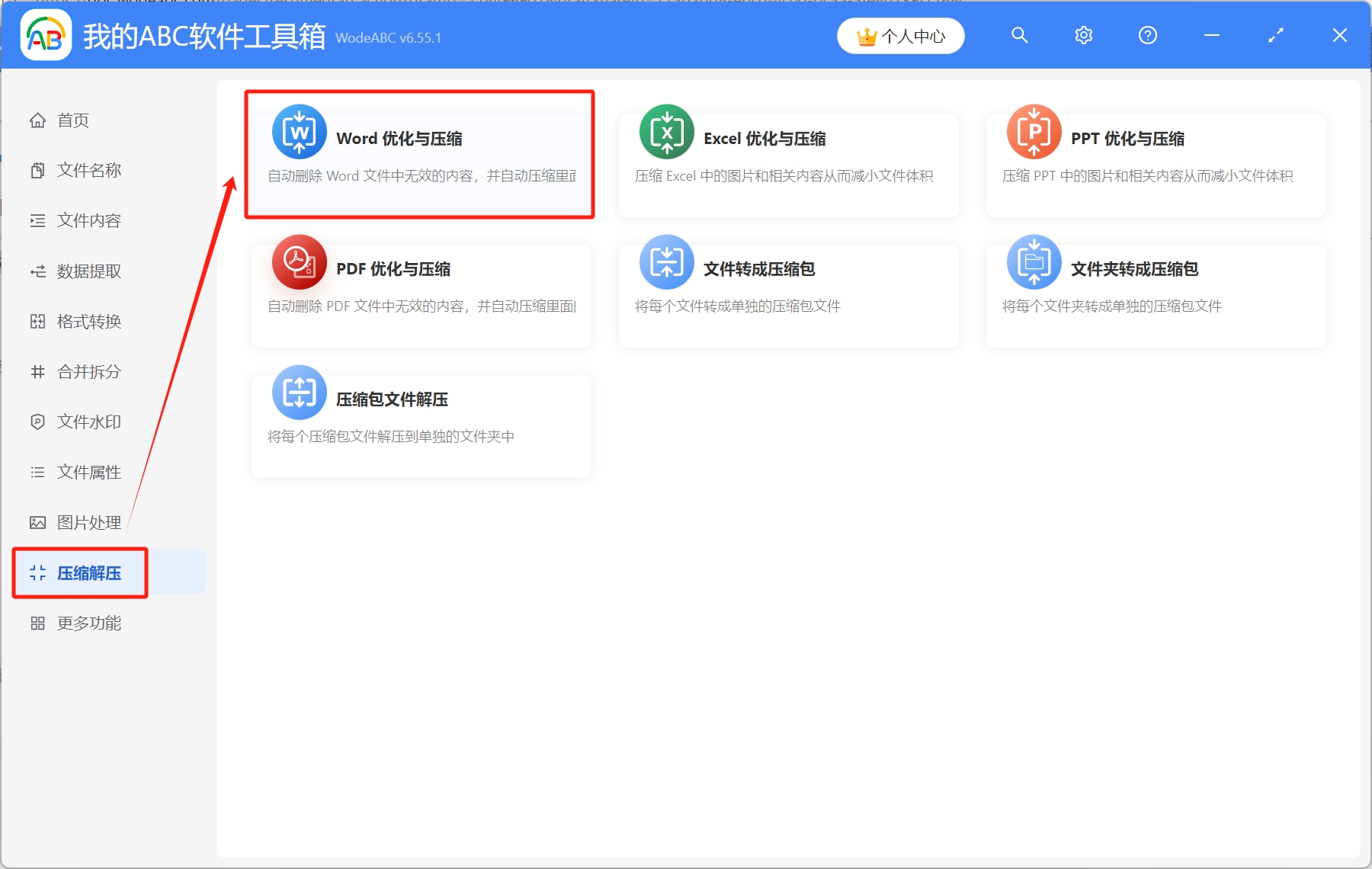Click the 文件属性 list icon

(37, 472)
